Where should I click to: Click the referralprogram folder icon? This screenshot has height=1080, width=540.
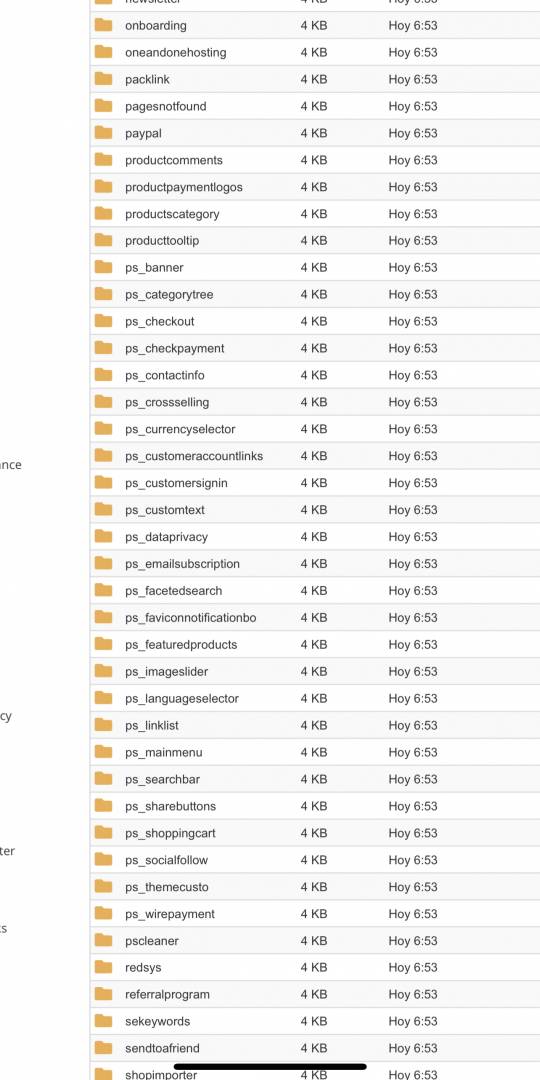coord(103,994)
